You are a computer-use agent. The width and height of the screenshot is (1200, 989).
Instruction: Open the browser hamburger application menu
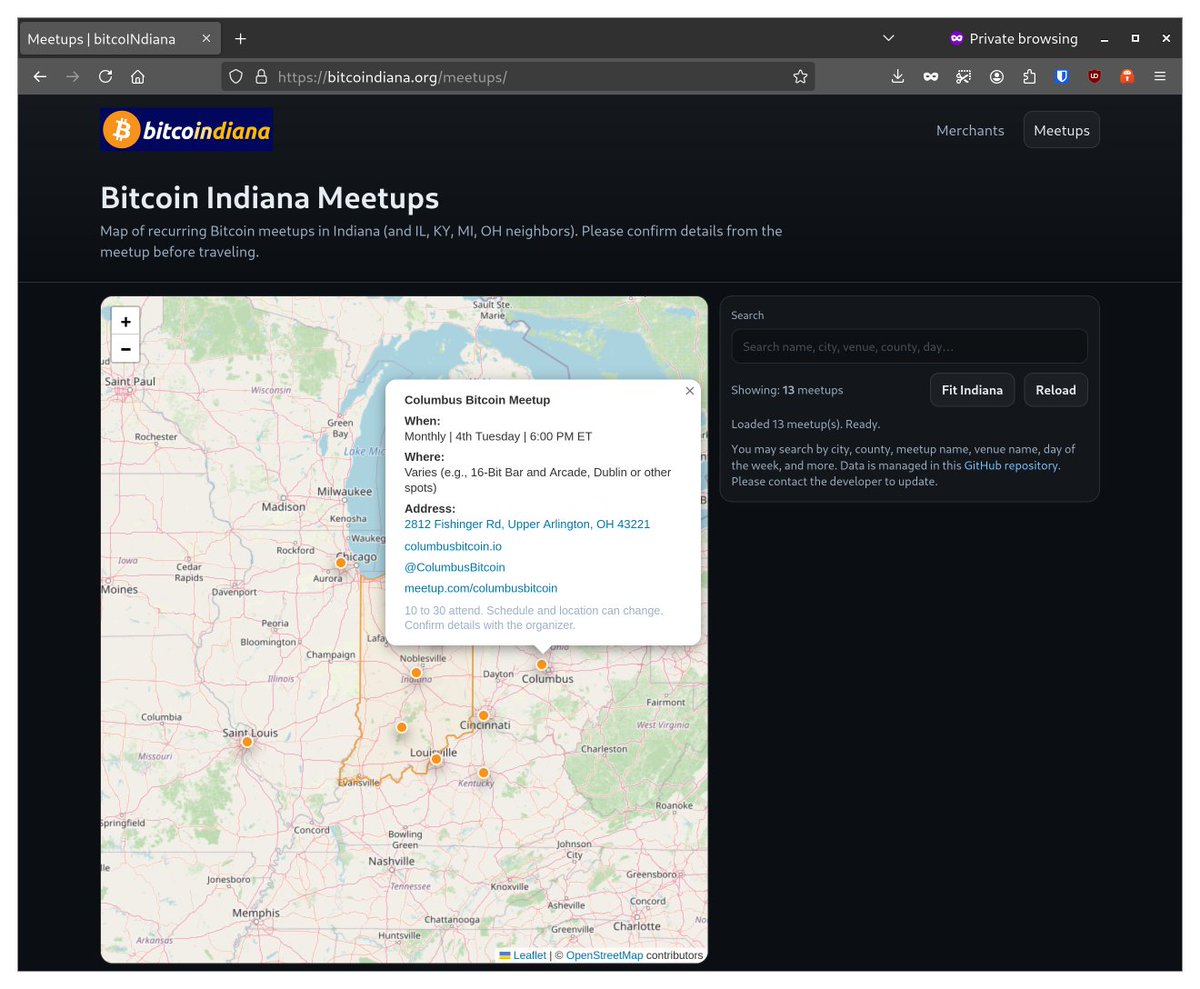coord(1160,76)
